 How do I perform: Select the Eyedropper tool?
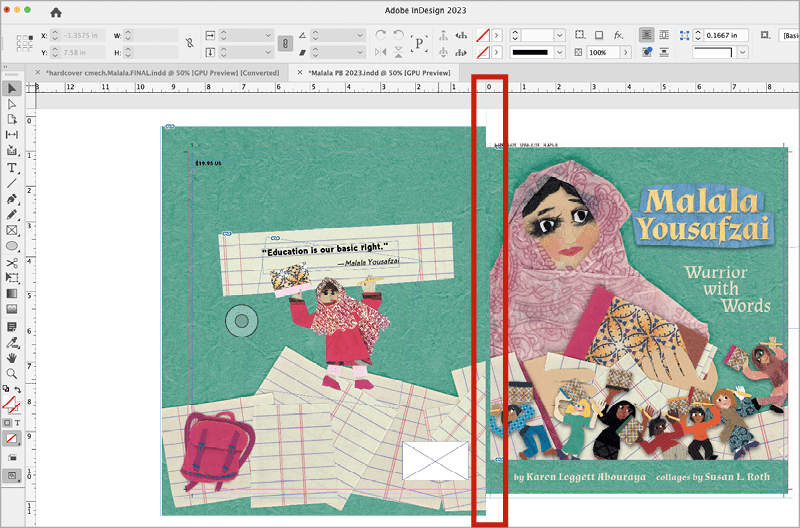pyautogui.click(x=12, y=343)
